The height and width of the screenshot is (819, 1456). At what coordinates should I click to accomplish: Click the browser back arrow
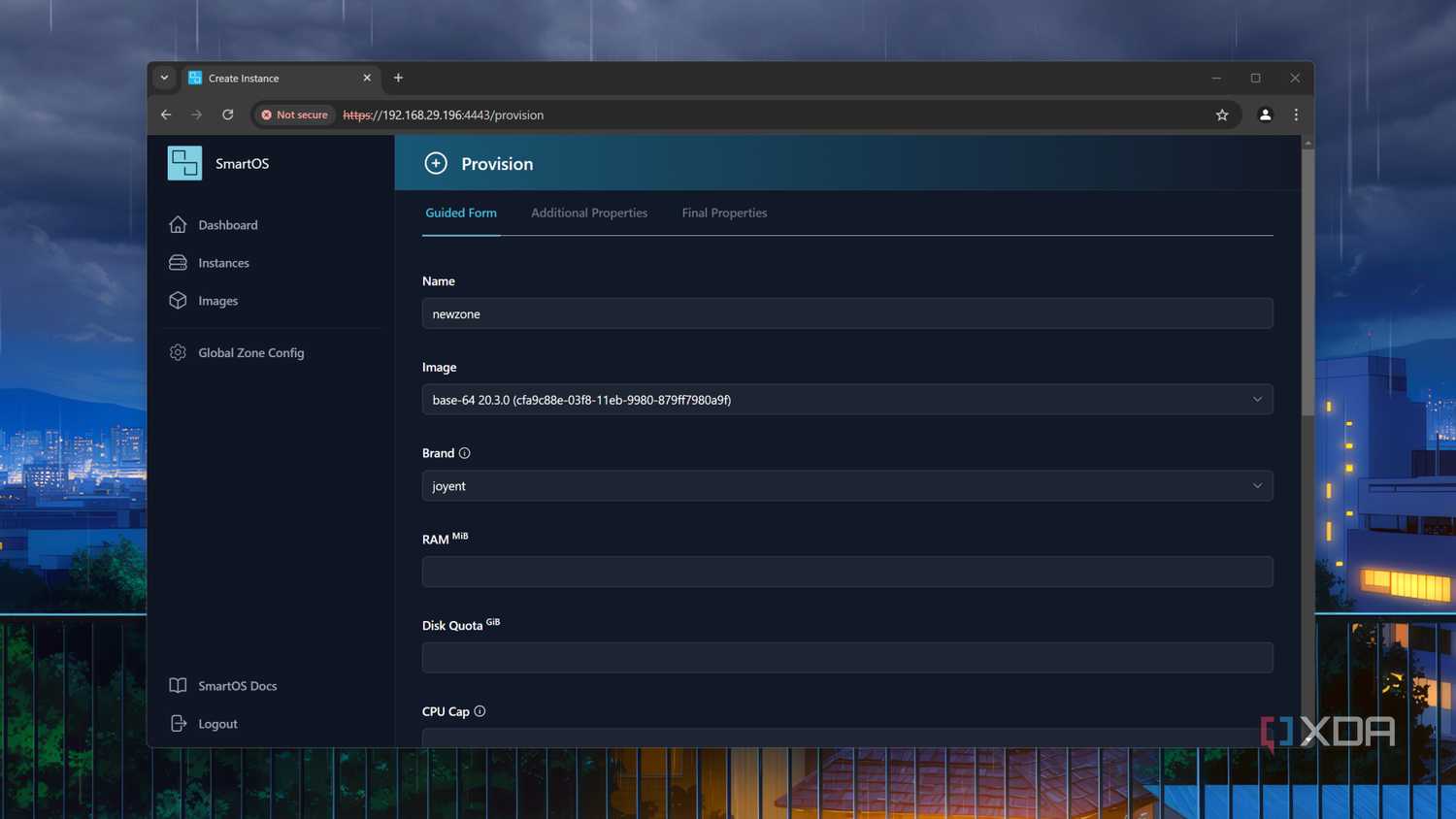point(166,115)
